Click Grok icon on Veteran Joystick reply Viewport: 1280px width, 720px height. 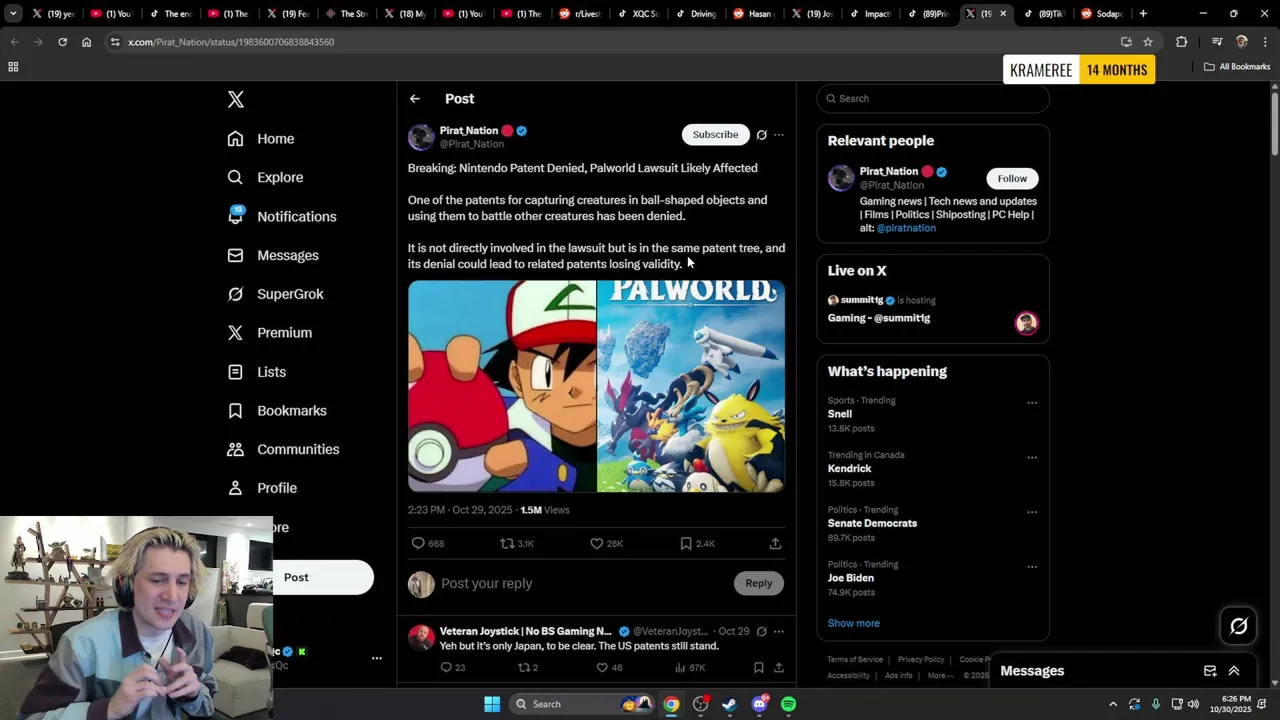[762, 631]
